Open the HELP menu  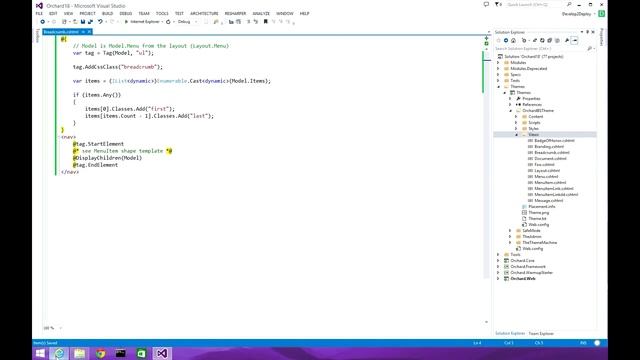[x=304, y=13]
